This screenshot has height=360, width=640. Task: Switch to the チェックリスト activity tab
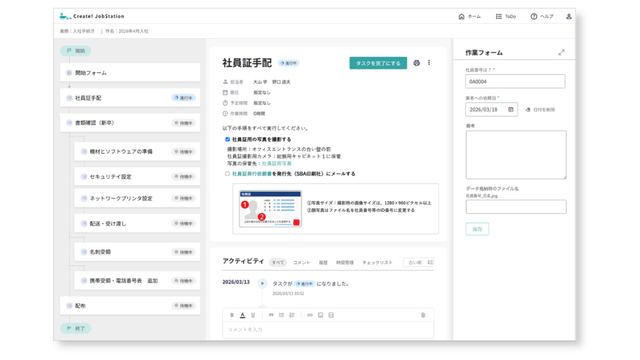pyautogui.click(x=377, y=262)
